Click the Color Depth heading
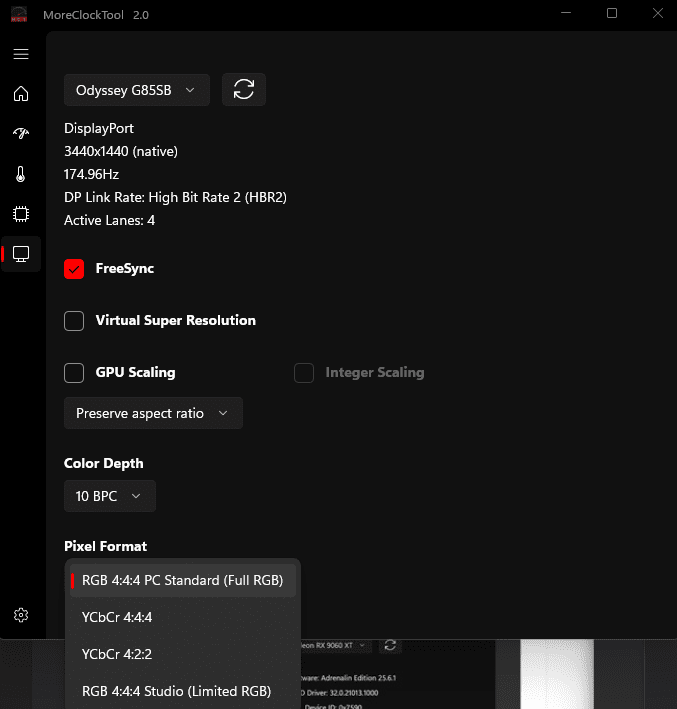This screenshot has width=677, height=709. 104,463
